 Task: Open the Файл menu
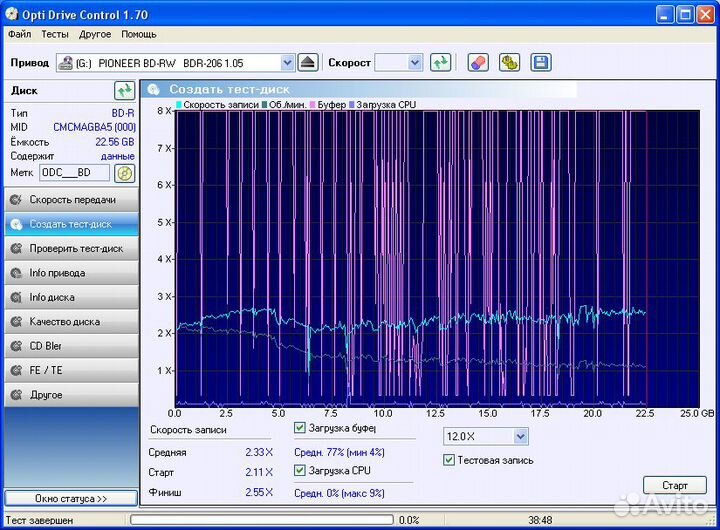tap(19, 34)
